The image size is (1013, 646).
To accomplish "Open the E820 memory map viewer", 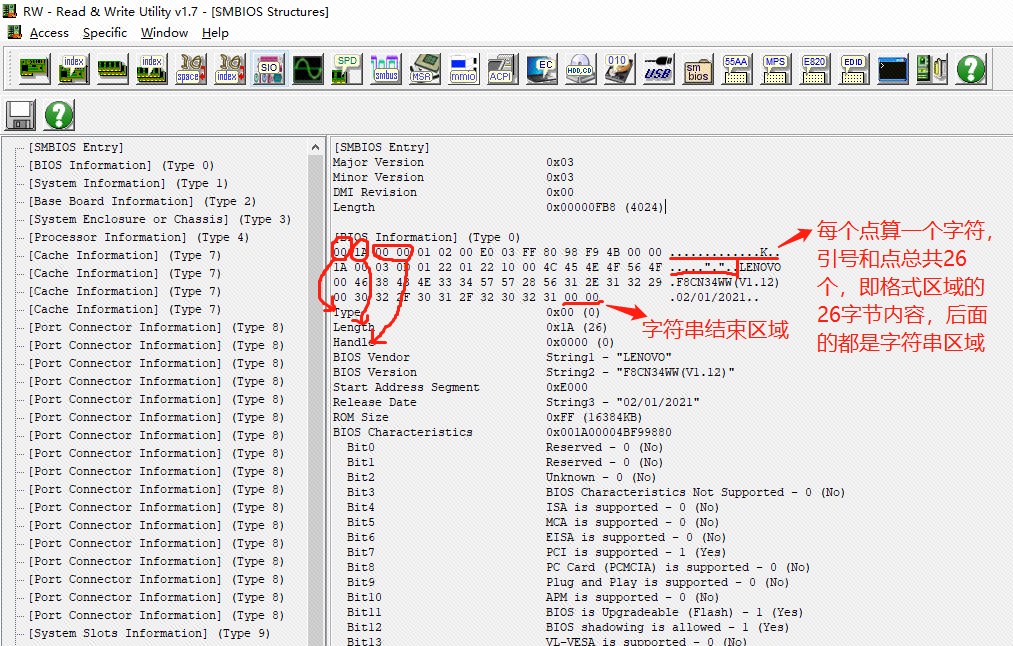I will pyautogui.click(x=814, y=69).
